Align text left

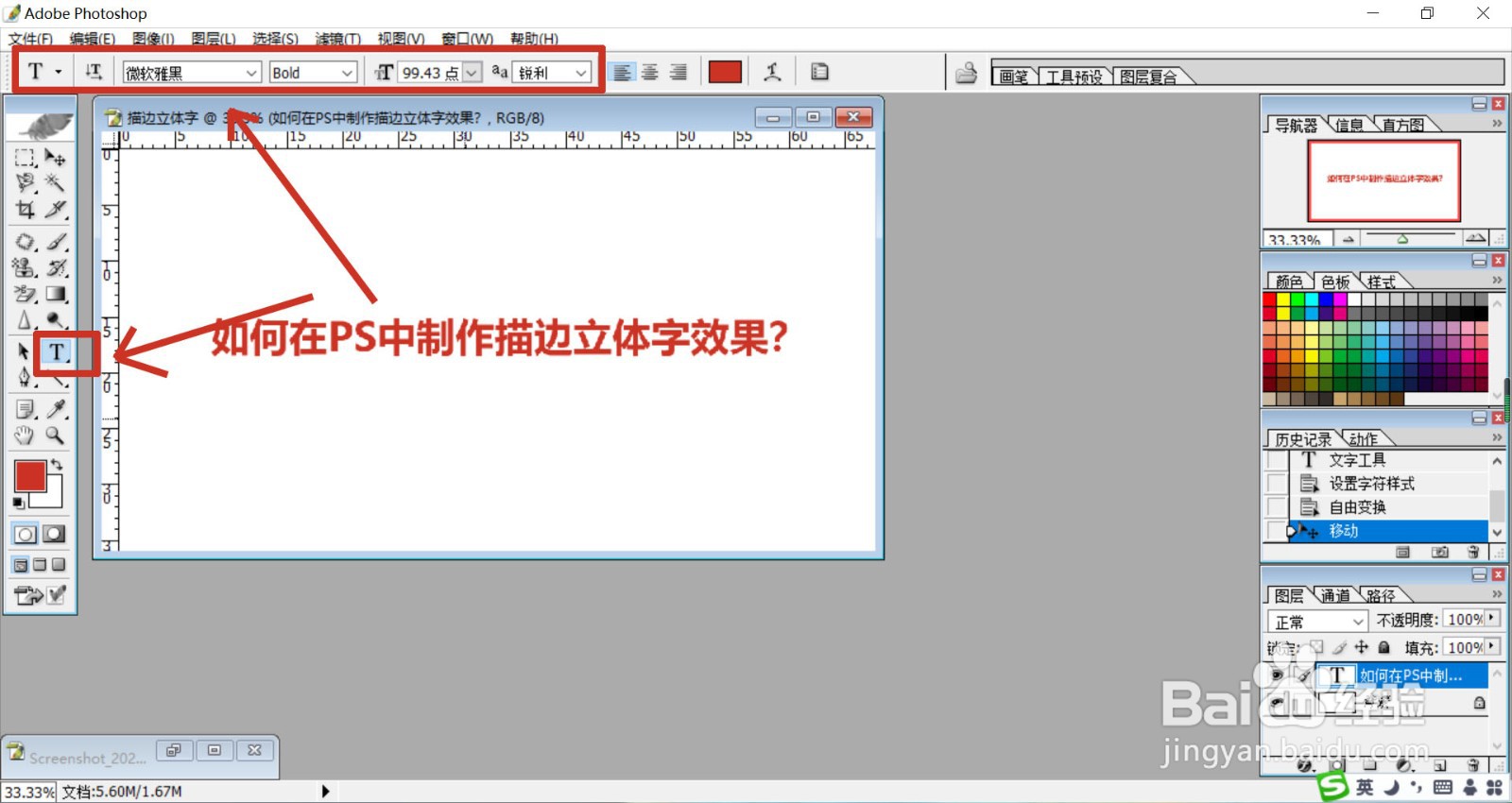[622, 73]
